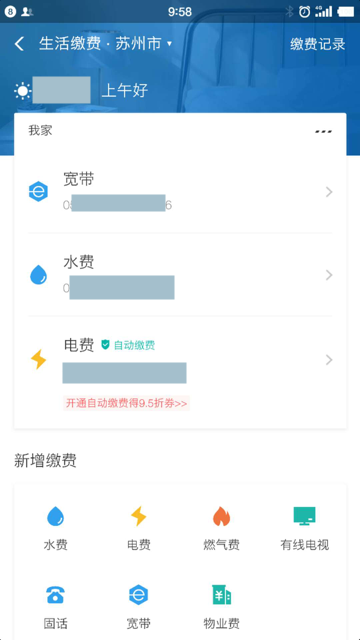The image size is (360, 640).
Task: Expand the 宽带 row chevron
Action: click(329, 192)
